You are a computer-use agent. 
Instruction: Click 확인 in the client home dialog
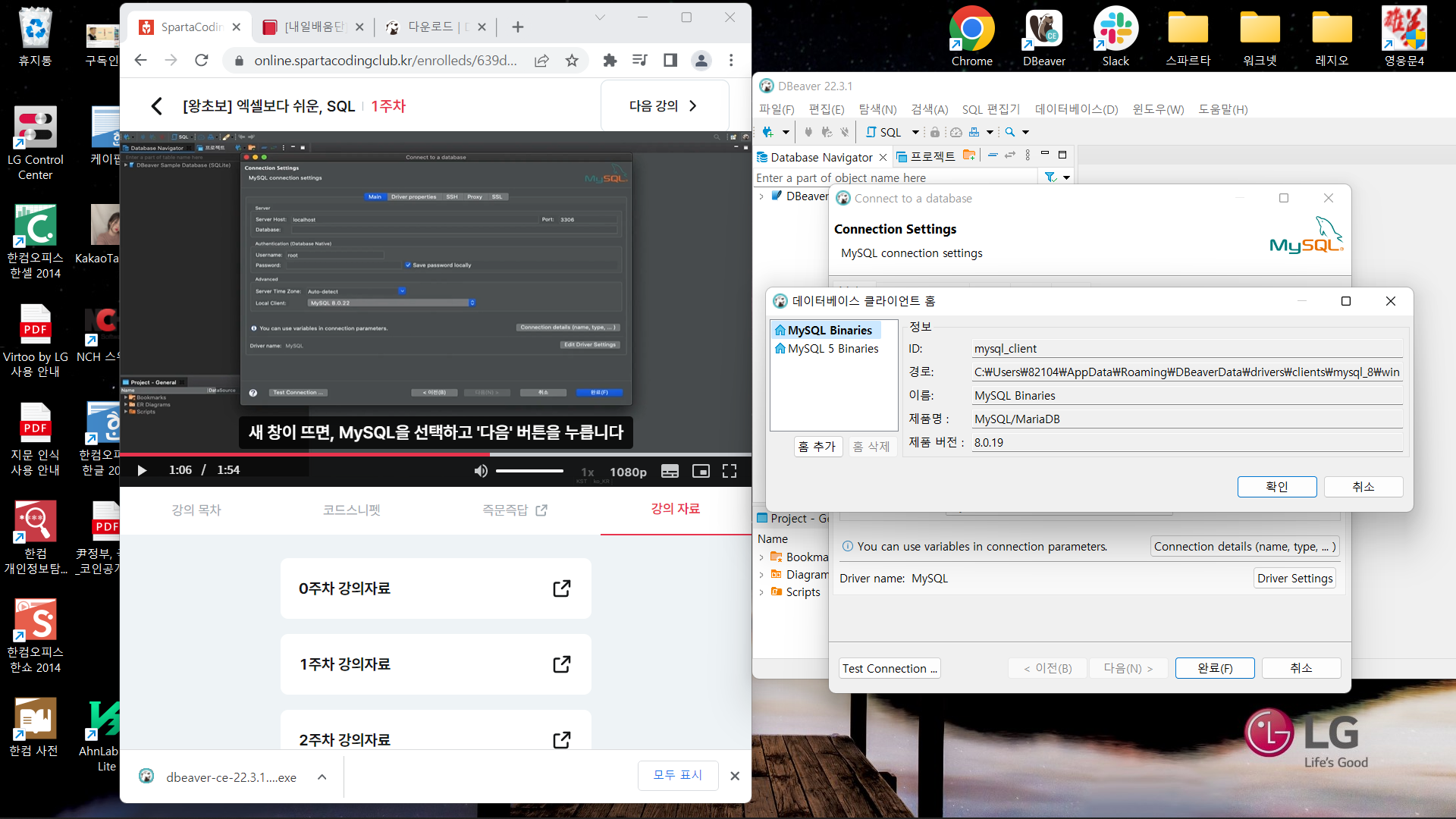(x=1277, y=487)
